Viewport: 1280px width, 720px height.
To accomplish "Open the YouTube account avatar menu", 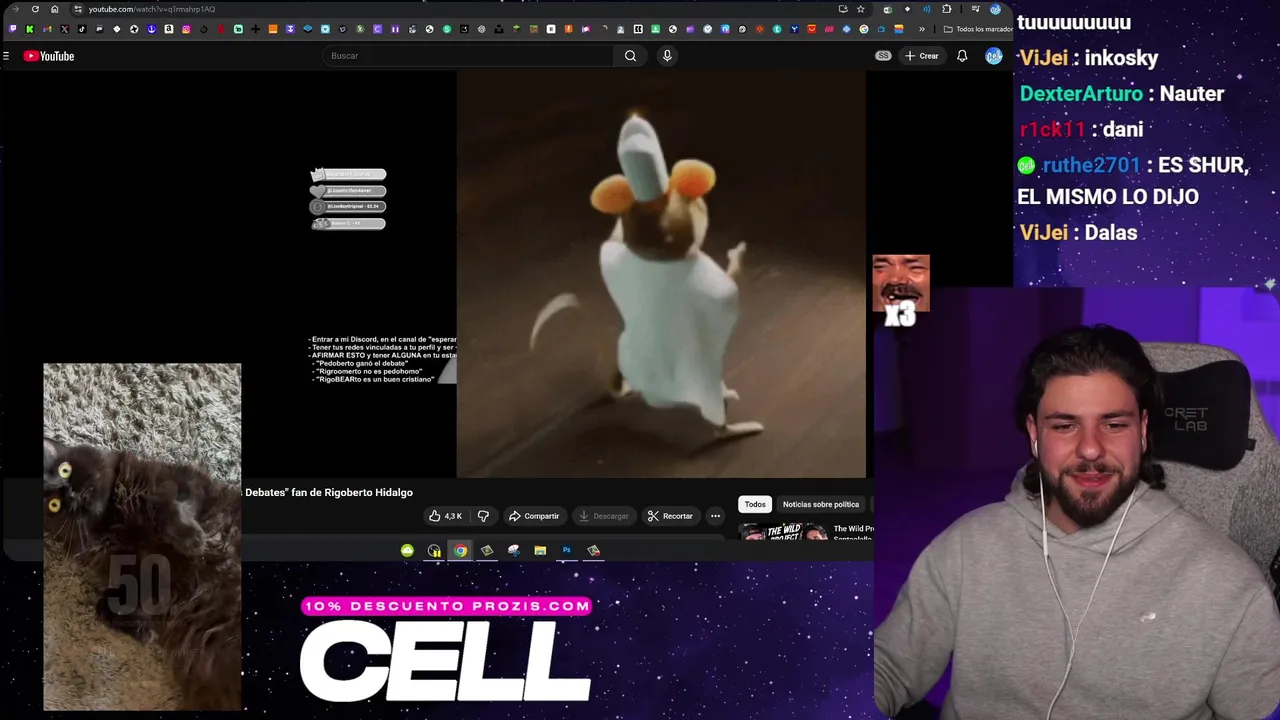I will click(993, 56).
